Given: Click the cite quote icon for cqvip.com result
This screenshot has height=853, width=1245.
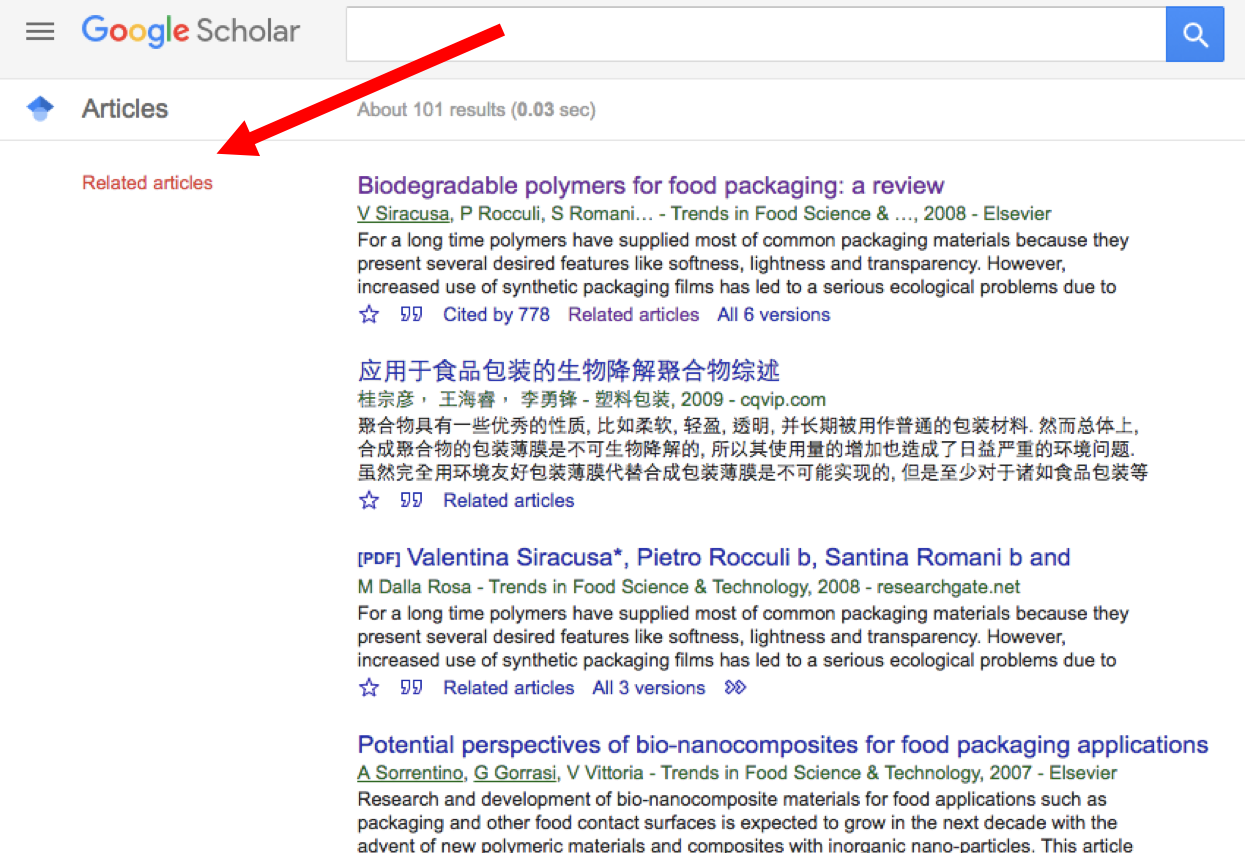Looking at the screenshot, I should (x=411, y=501).
